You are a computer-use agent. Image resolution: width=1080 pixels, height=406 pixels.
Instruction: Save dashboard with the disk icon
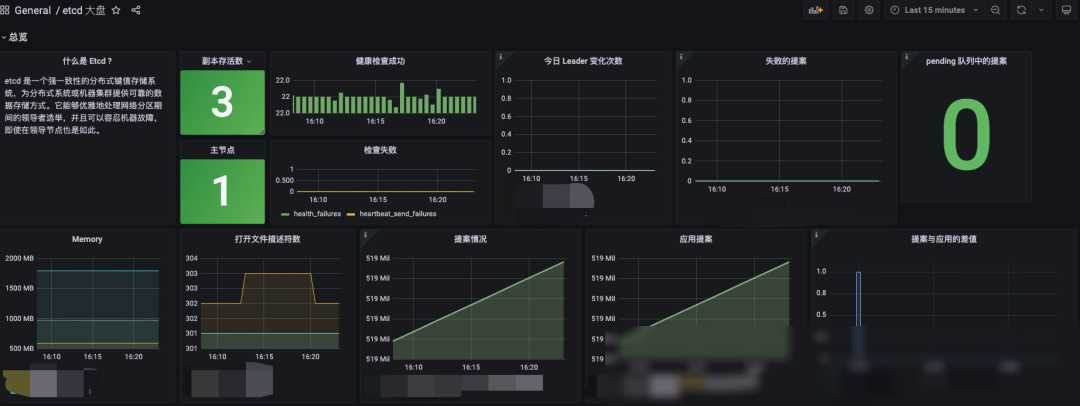tap(843, 10)
